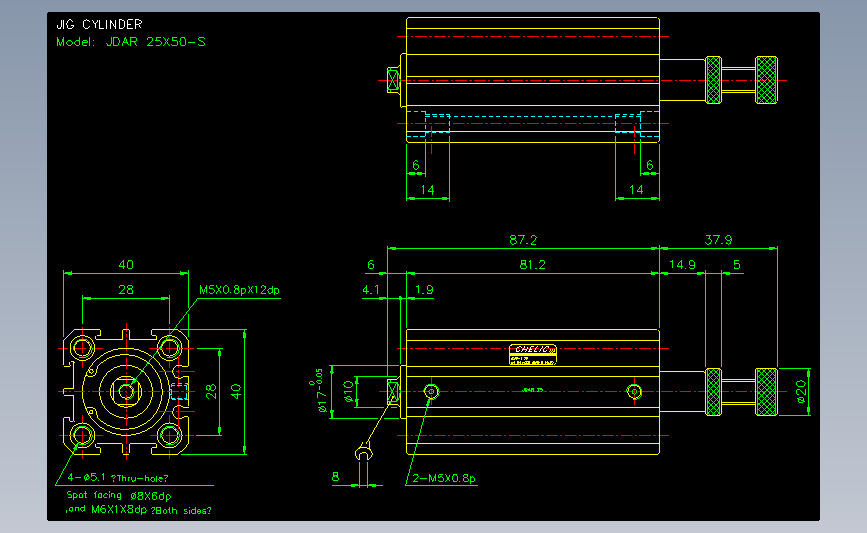Image resolution: width=867 pixels, height=533 pixels.
Task: Click the 81.2 body length dimension
Action: pyautogui.click(x=532, y=265)
